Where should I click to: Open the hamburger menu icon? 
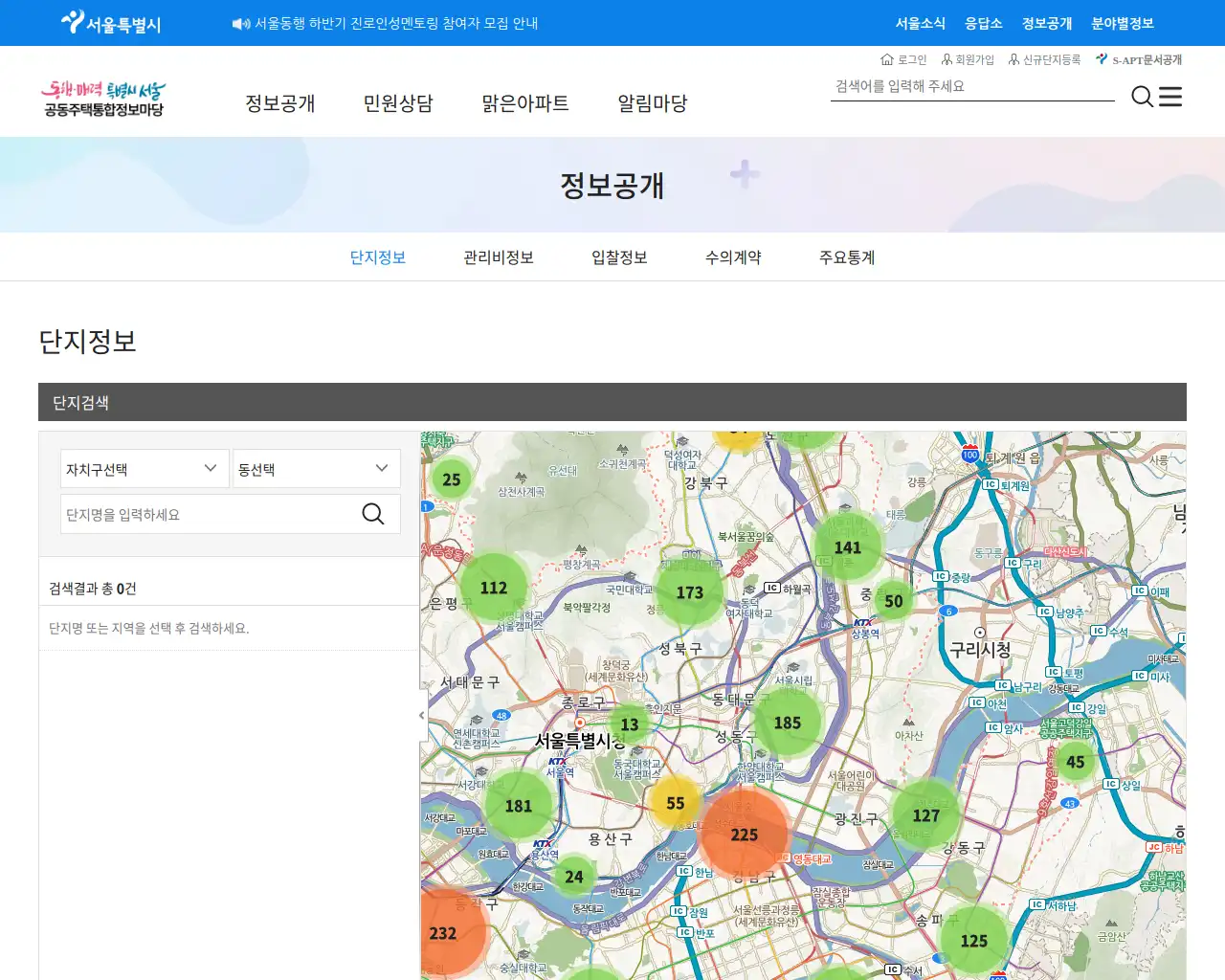coord(1169,97)
